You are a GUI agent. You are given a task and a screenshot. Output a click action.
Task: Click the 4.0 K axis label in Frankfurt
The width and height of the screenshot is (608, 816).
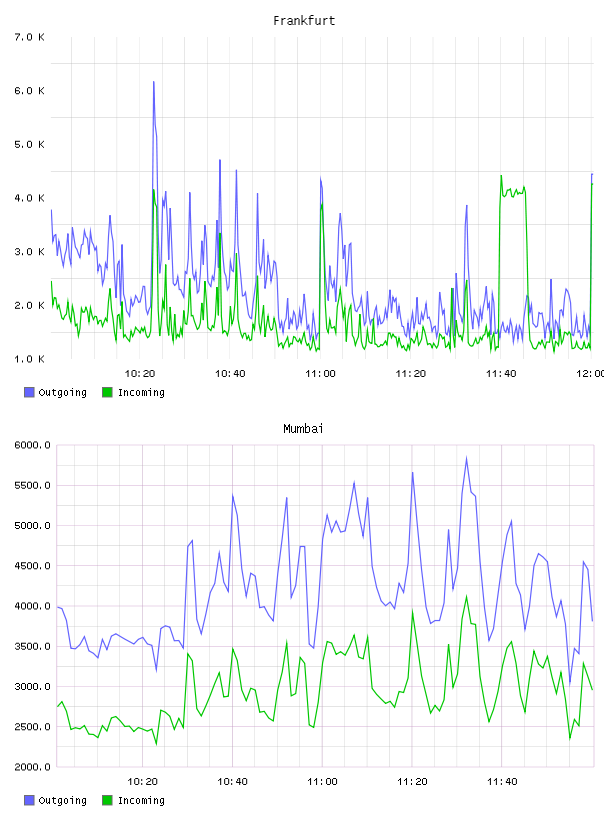coord(30,198)
